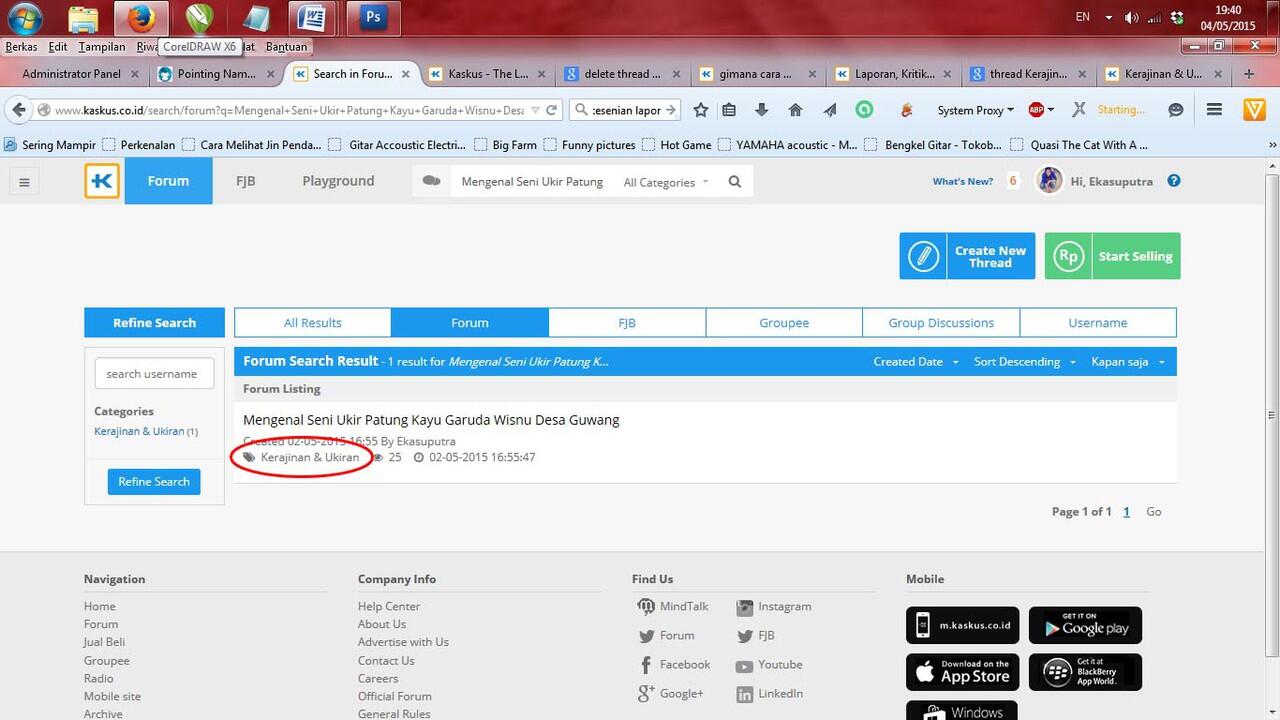Click inside the search username field
The image size is (1280, 720).
154,374
